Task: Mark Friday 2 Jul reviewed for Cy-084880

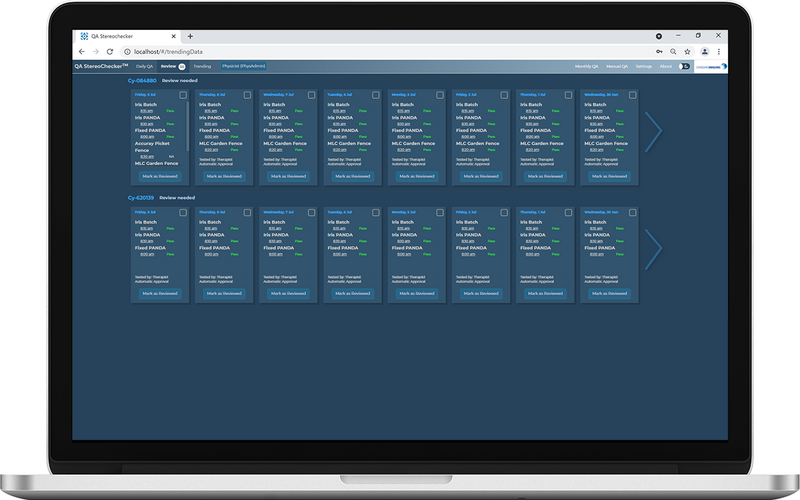Action: tap(482, 177)
